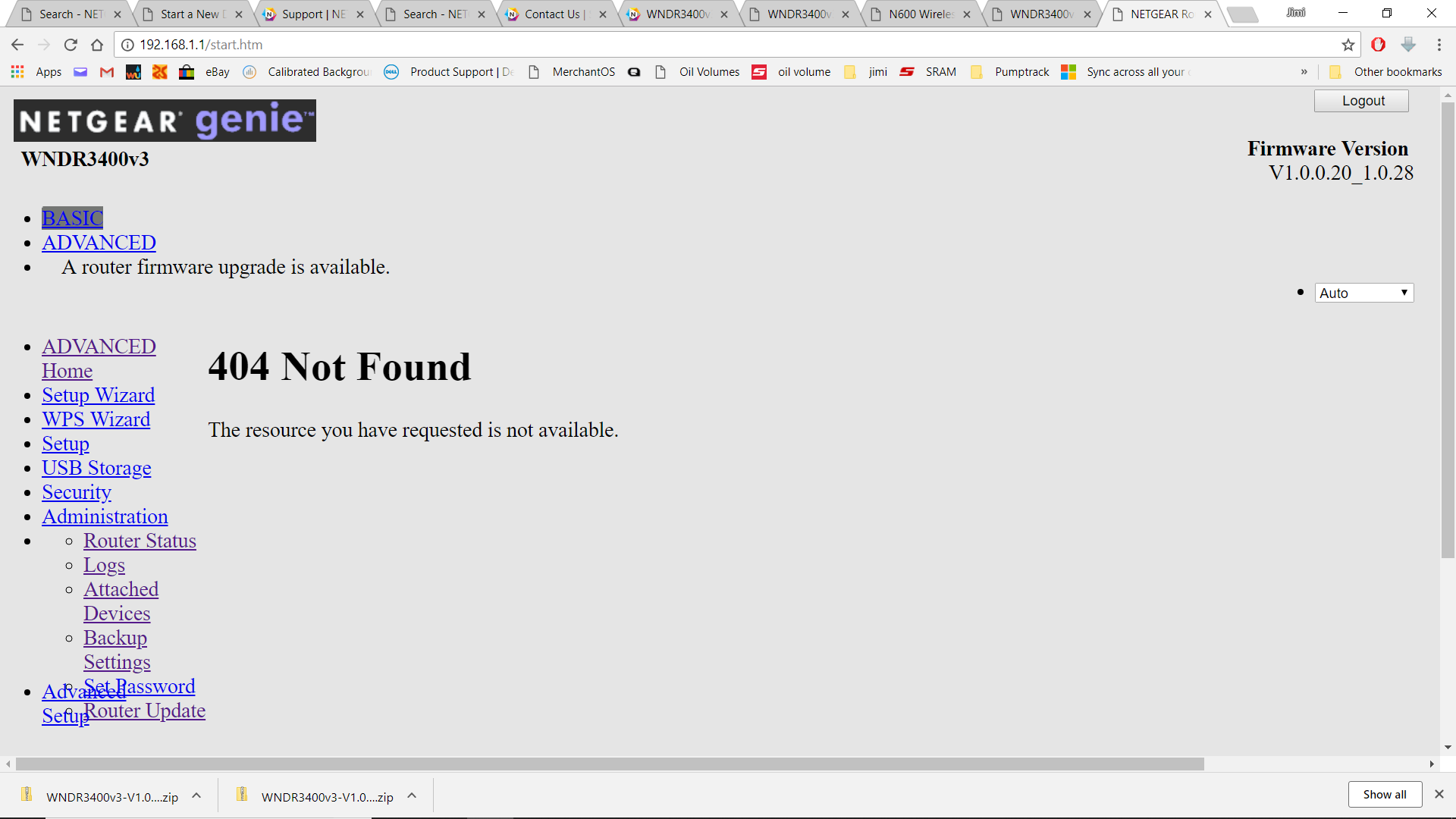Image resolution: width=1456 pixels, height=819 pixels.
Task: Click the browser back arrow
Action: (x=17, y=45)
